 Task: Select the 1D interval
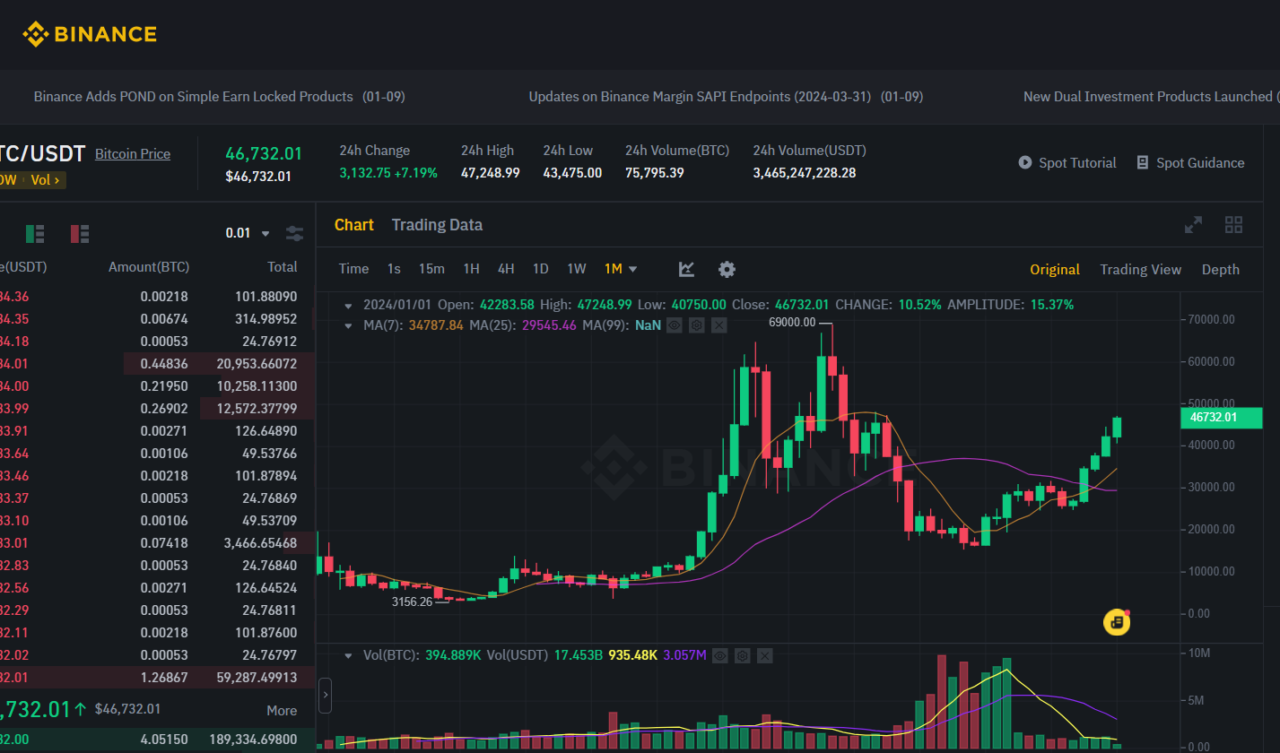click(x=540, y=269)
